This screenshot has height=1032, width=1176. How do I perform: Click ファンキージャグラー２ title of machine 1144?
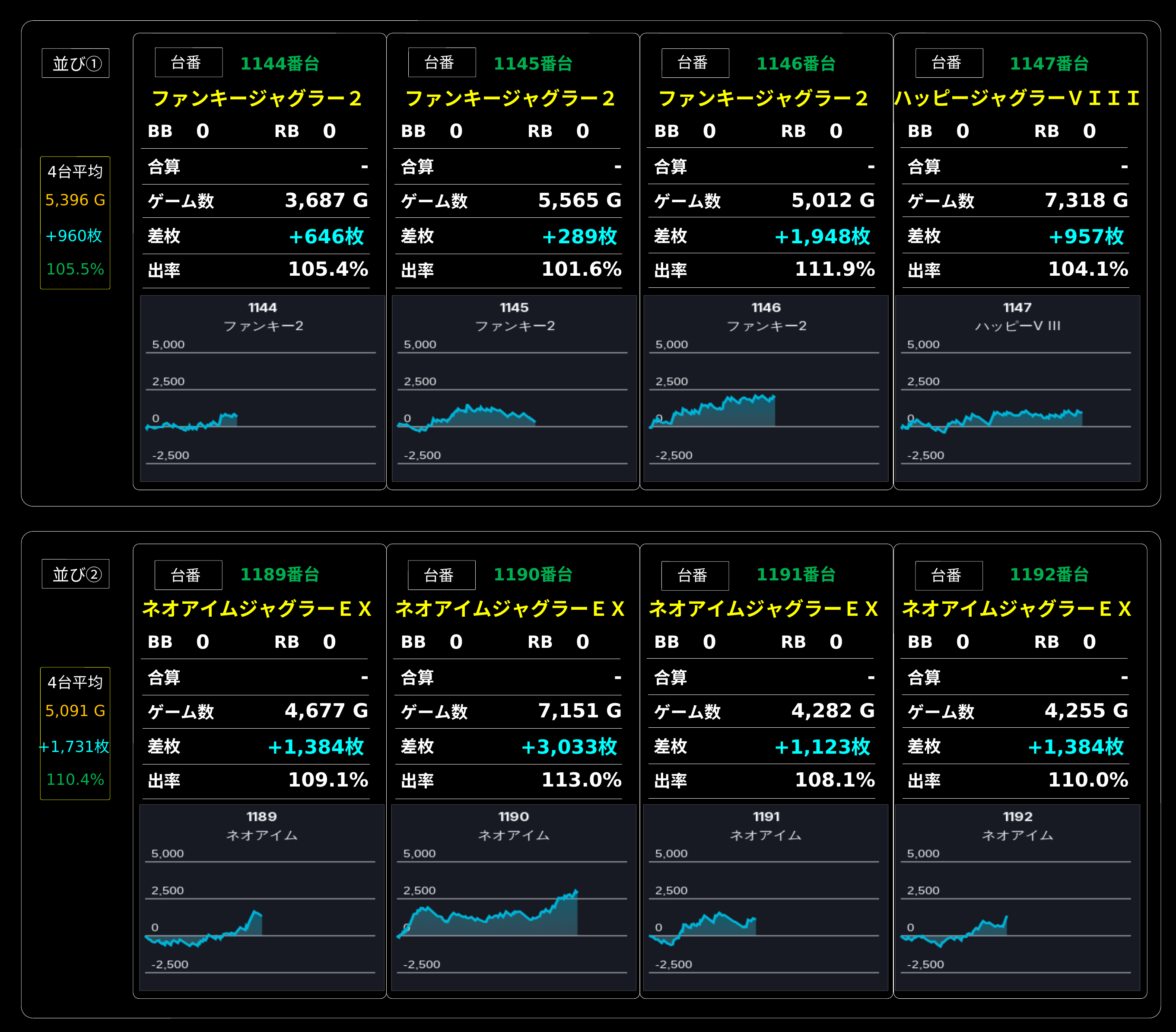click(257, 99)
